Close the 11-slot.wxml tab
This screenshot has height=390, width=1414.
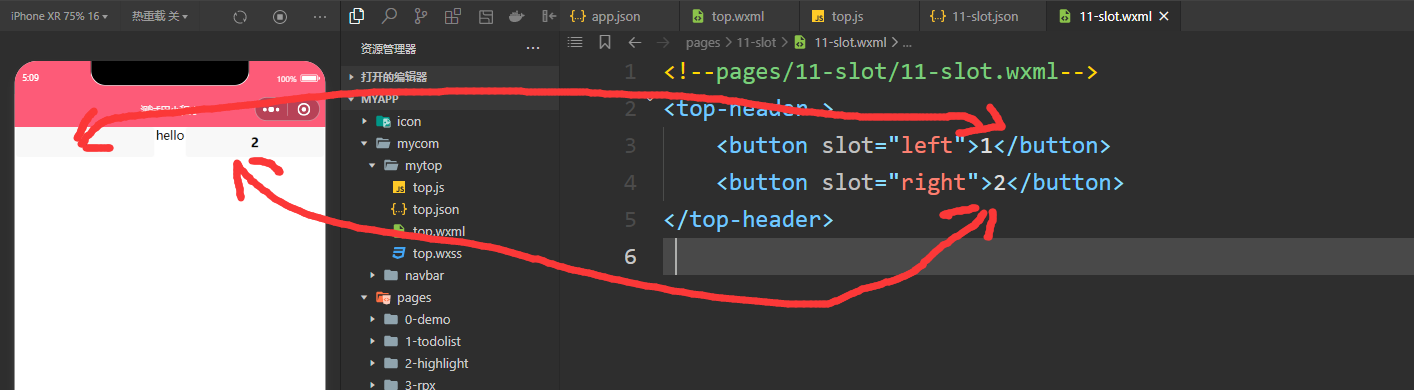pyautogui.click(x=1163, y=16)
